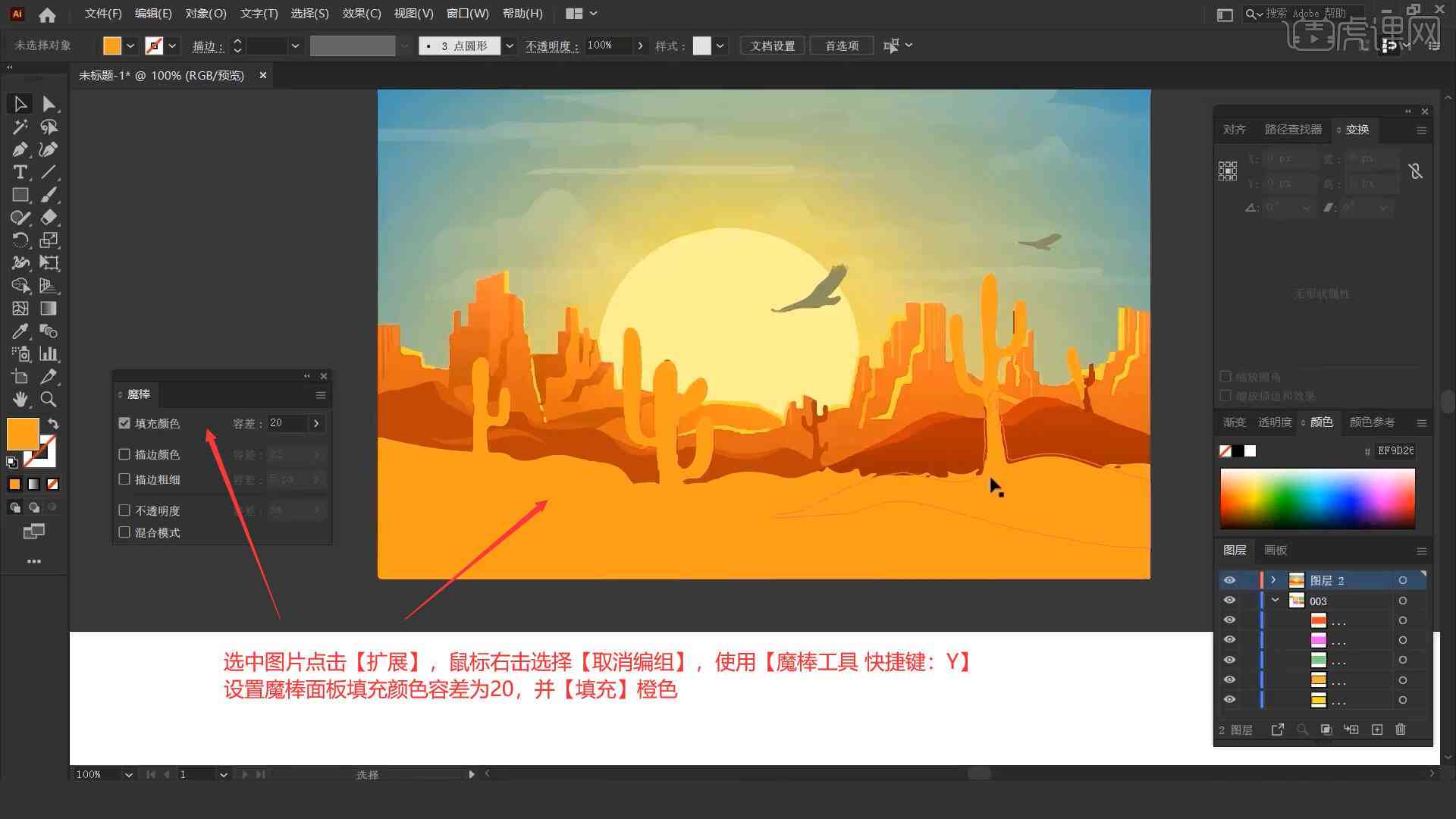Select the Magic Wand tool
This screenshot has width=1456, height=819.
(18, 126)
